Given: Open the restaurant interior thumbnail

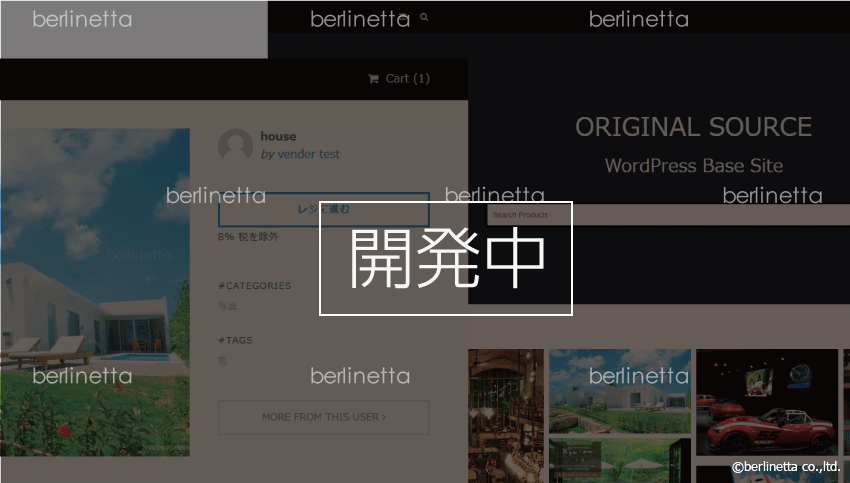Looking at the screenshot, I should (506, 416).
